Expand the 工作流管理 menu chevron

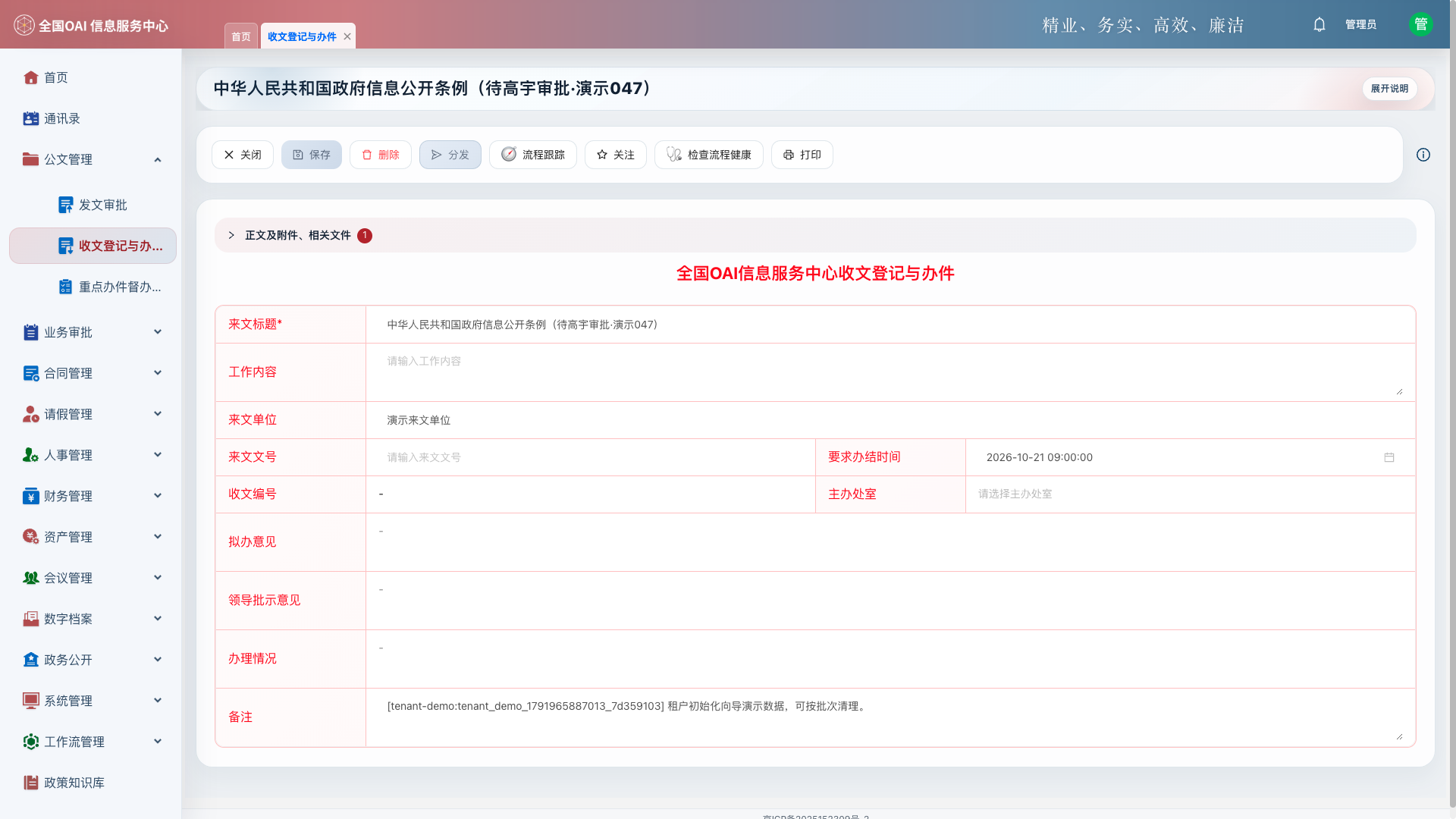point(158,742)
